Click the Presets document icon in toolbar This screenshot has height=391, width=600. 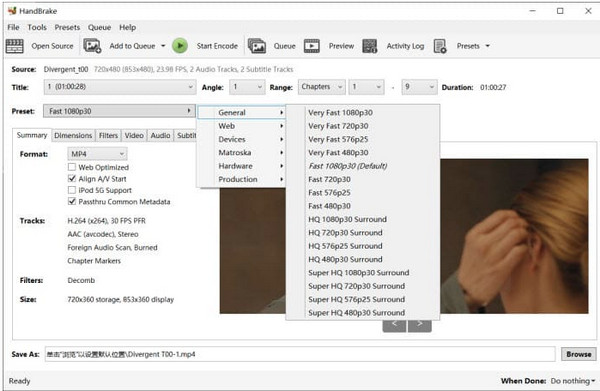pos(440,46)
